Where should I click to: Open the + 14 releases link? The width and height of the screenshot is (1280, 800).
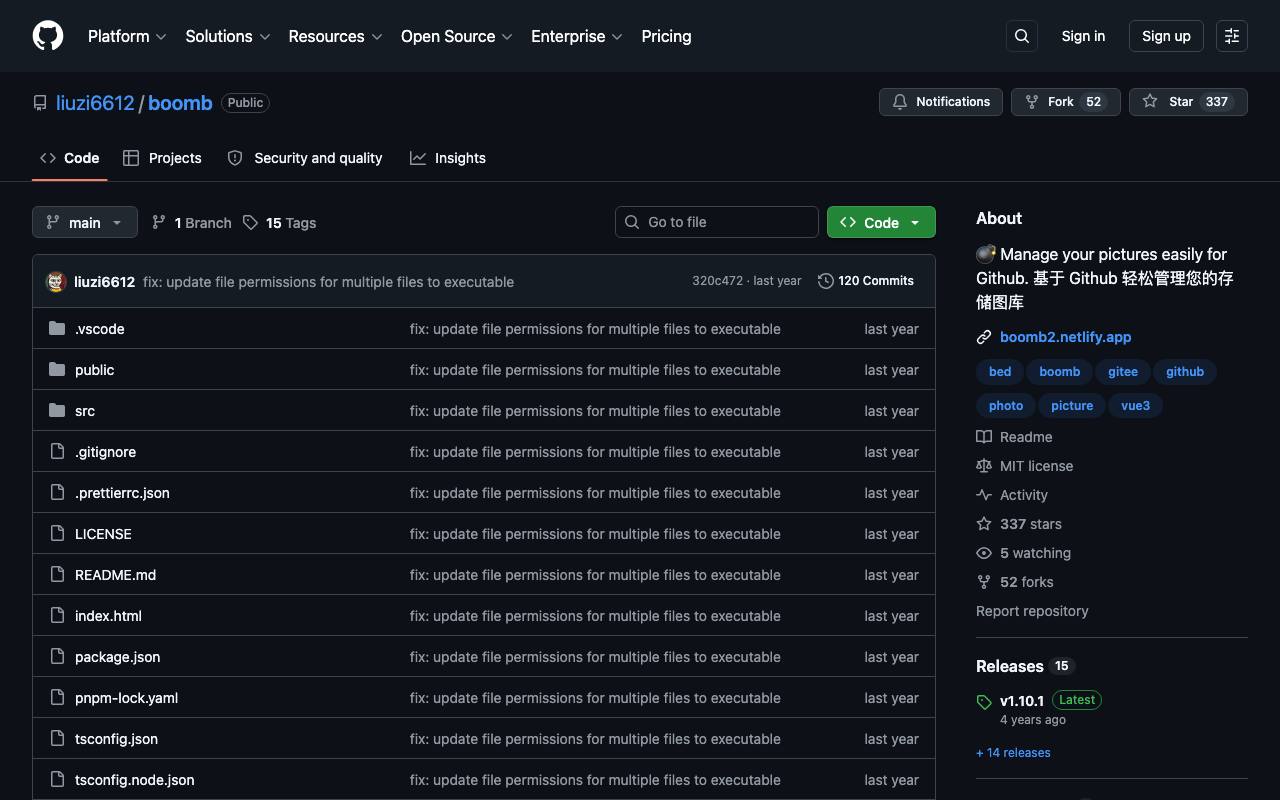click(x=1013, y=753)
